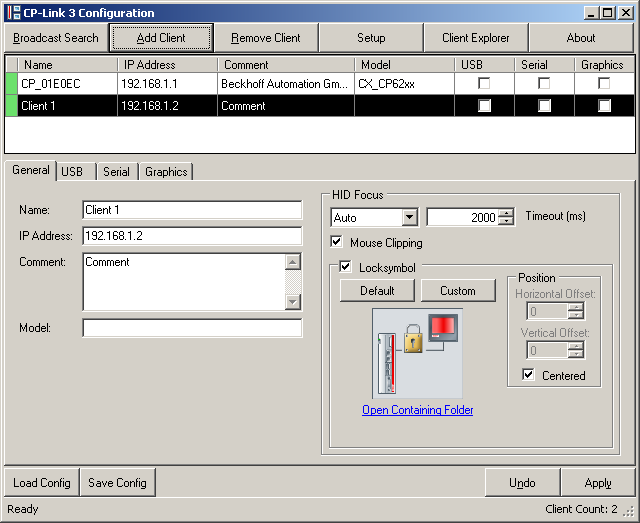The image size is (640, 523).
Task: Maximize the CP-Link 3 Configuration window
Action: pos(607,13)
